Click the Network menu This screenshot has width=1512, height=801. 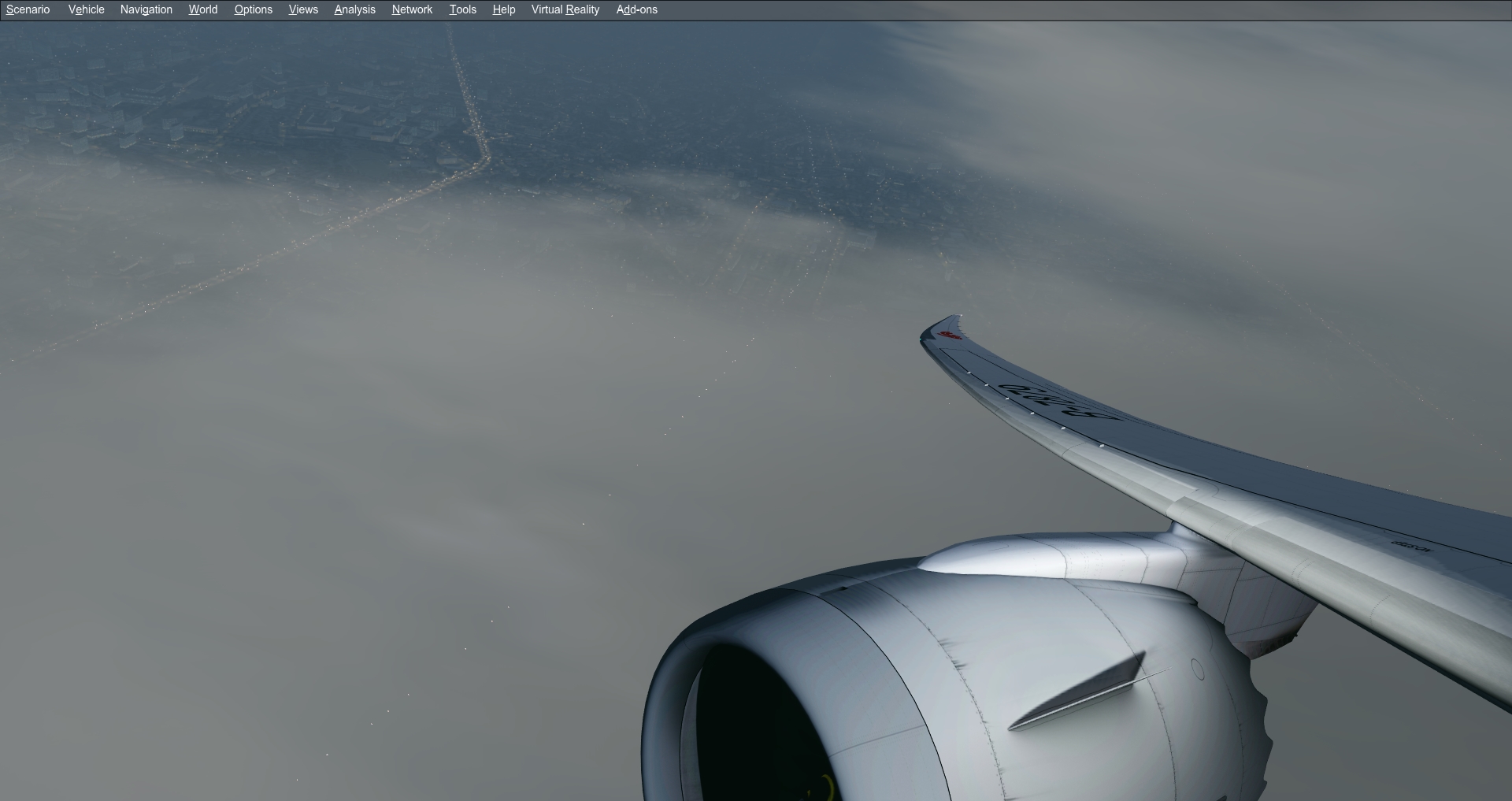[412, 9]
